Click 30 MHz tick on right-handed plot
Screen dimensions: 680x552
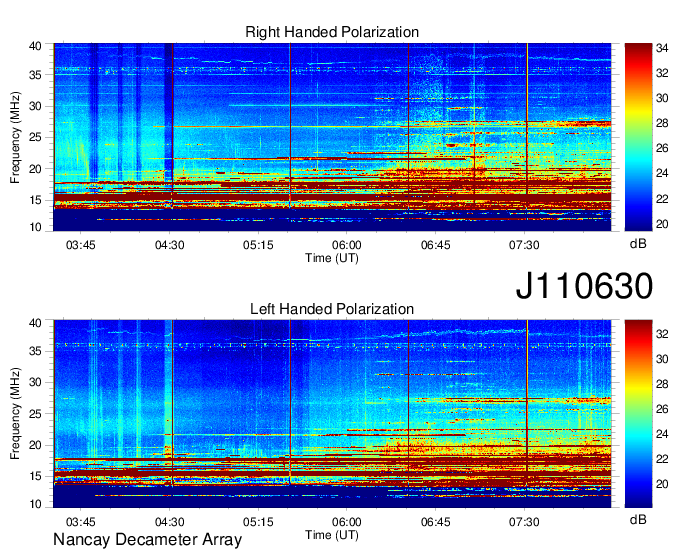point(35,106)
